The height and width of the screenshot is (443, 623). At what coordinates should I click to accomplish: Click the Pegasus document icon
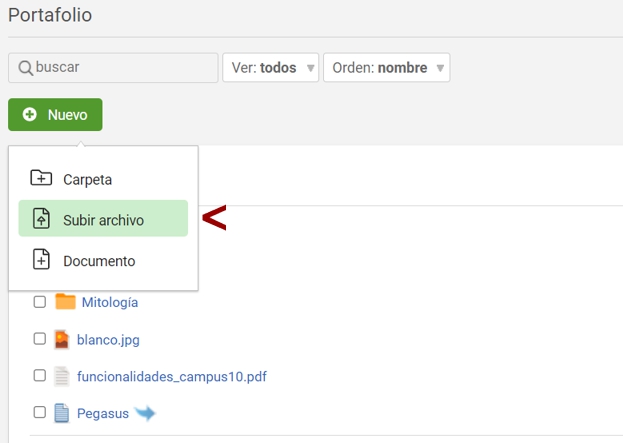pos(62,412)
